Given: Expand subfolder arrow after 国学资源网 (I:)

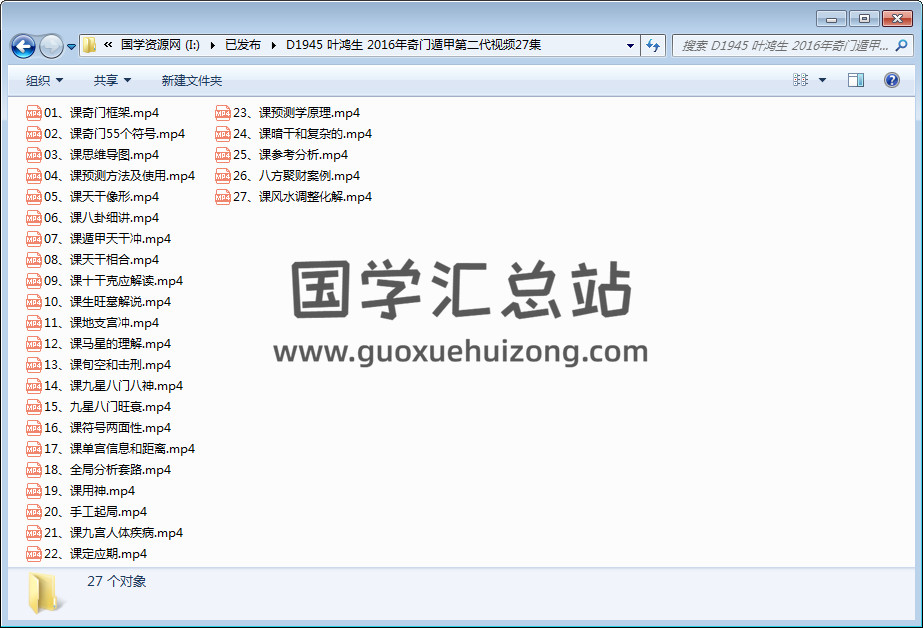Looking at the screenshot, I should pyautogui.click(x=213, y=45).
